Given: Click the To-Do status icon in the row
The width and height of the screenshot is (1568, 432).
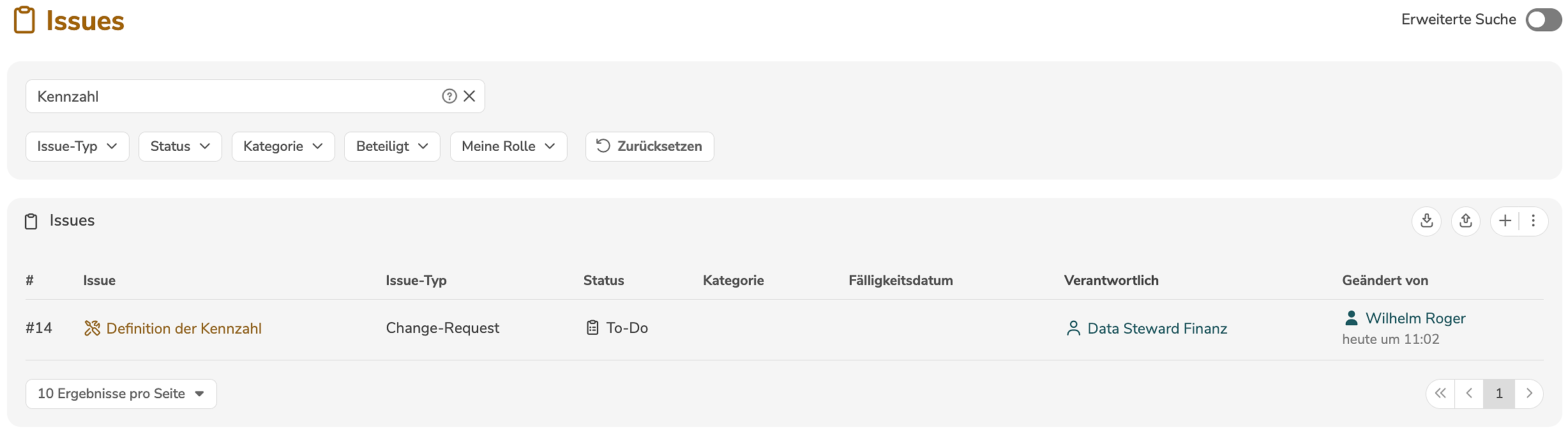Looking at the screenshot, I should point(591,327).
